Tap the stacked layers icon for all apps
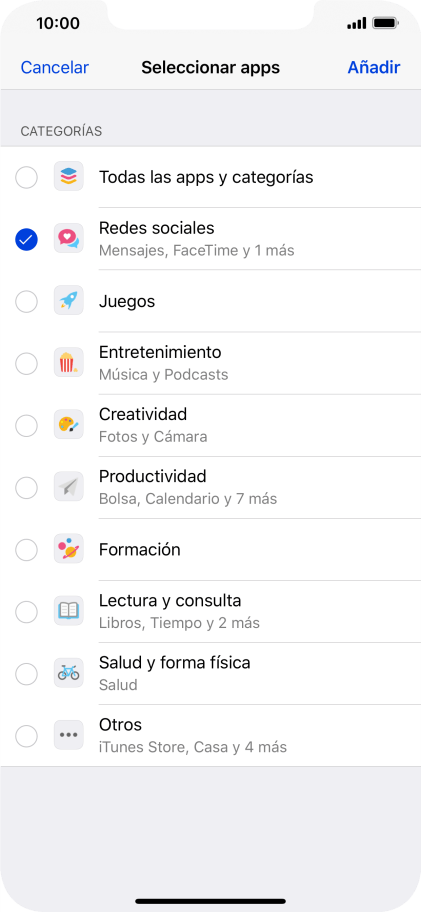Image resolution: width=421 pixels, height=912 pixels. point(69,177)
